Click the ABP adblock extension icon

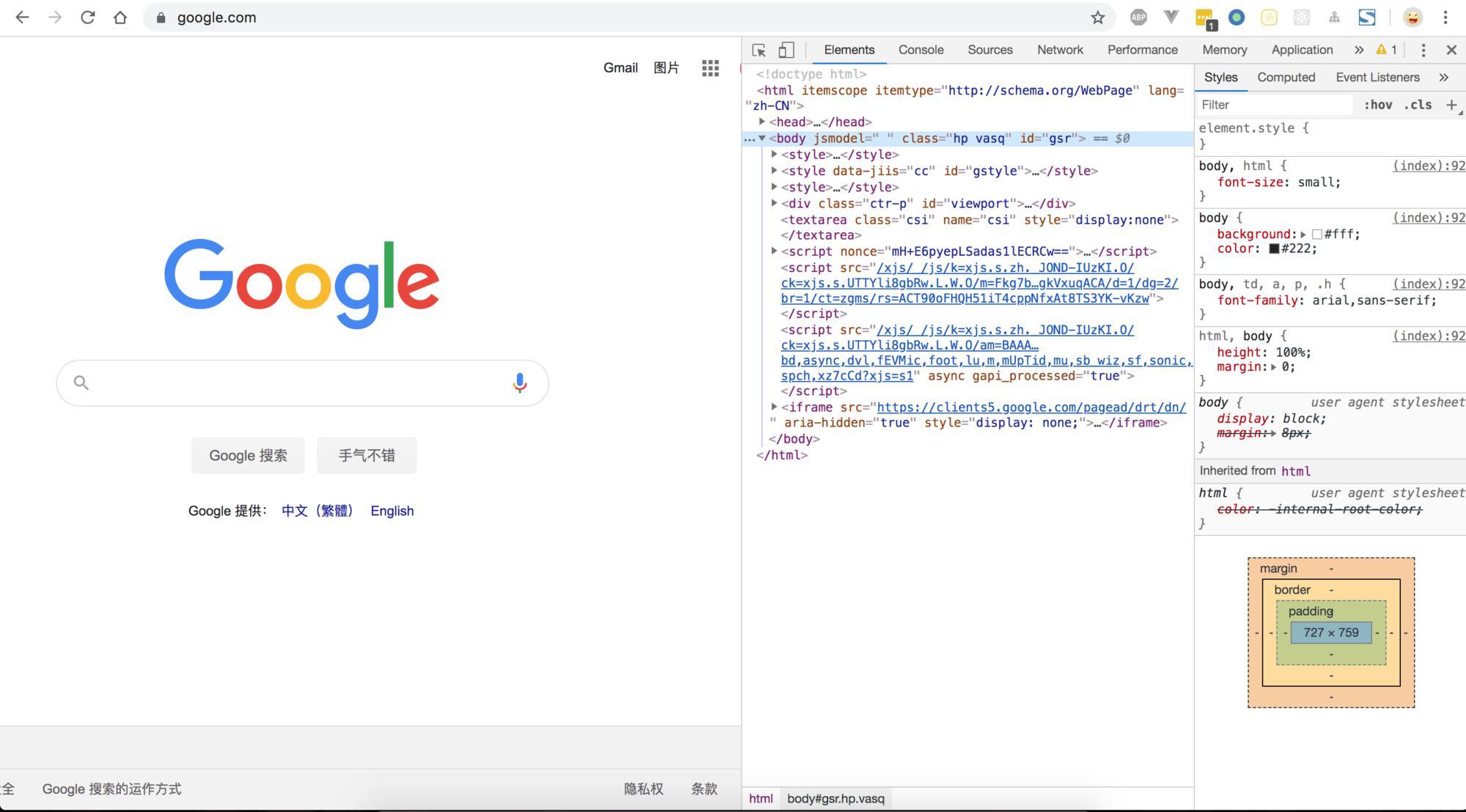1138,17
